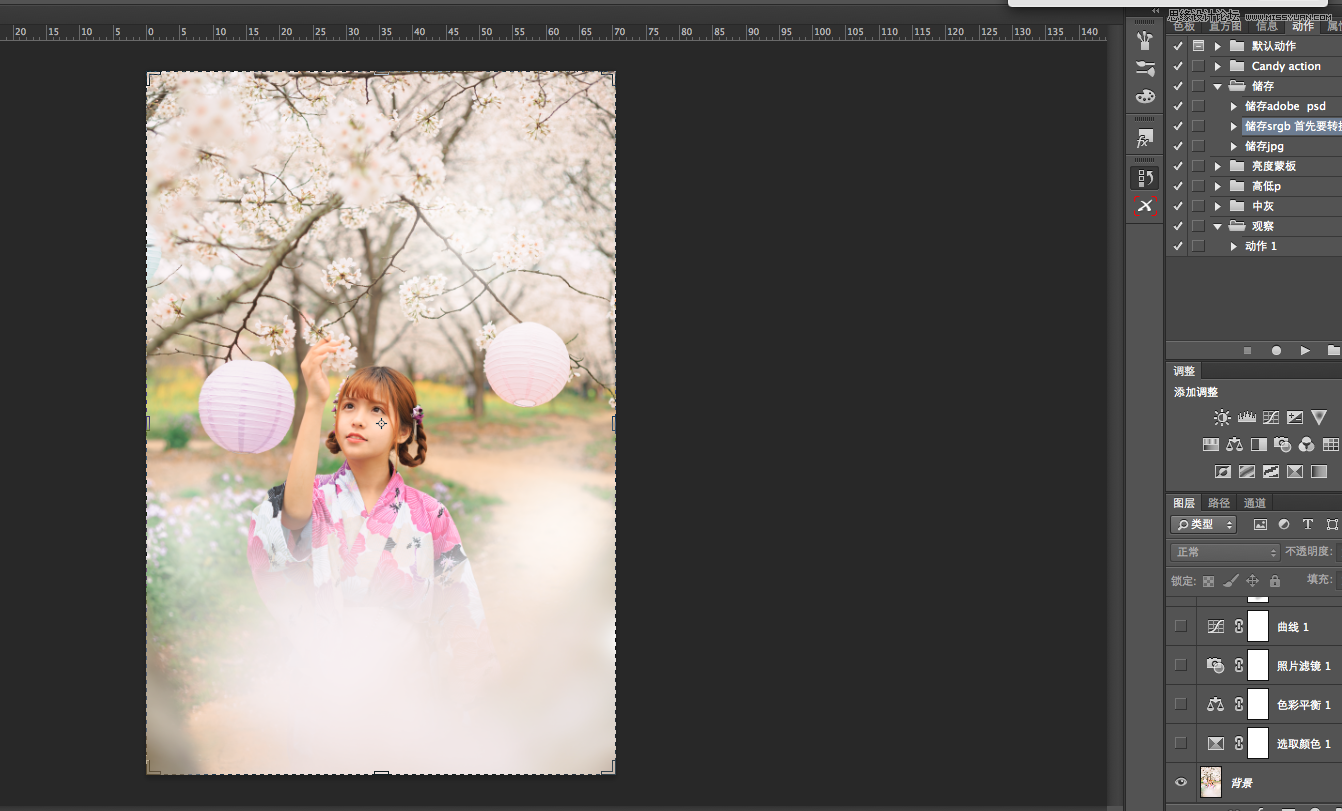Image resolution: width=1342 pixels, height=811 pixels.
Task: Filter layers by text type icon
Action: coord(1307,525)
